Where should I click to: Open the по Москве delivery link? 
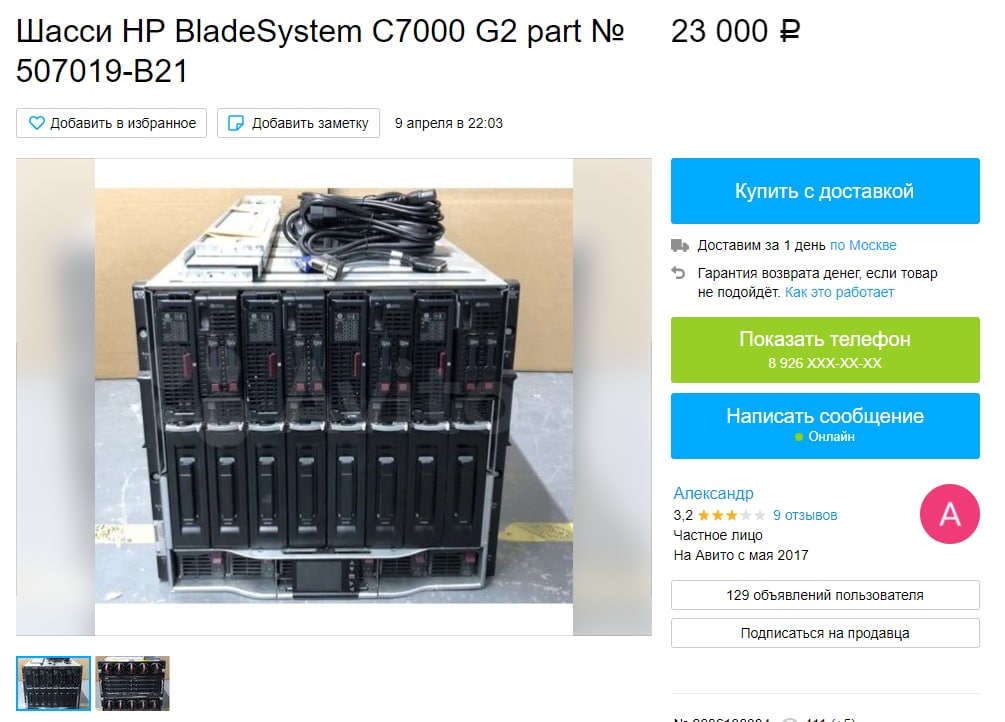[863, 245]
